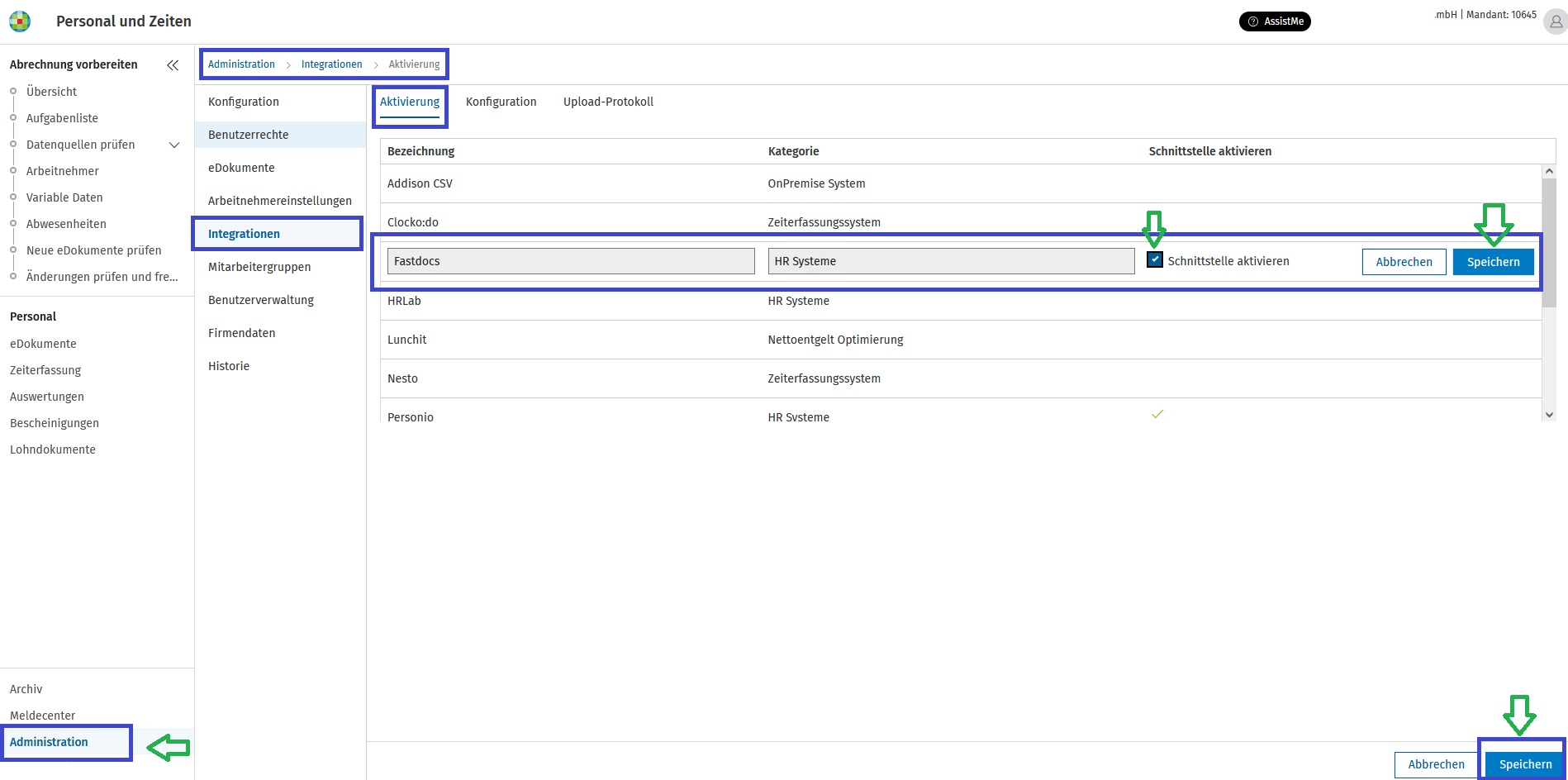Open Neue eDokumente prüfen
This screenshot has height=780, width=1568.
(94, 250)
